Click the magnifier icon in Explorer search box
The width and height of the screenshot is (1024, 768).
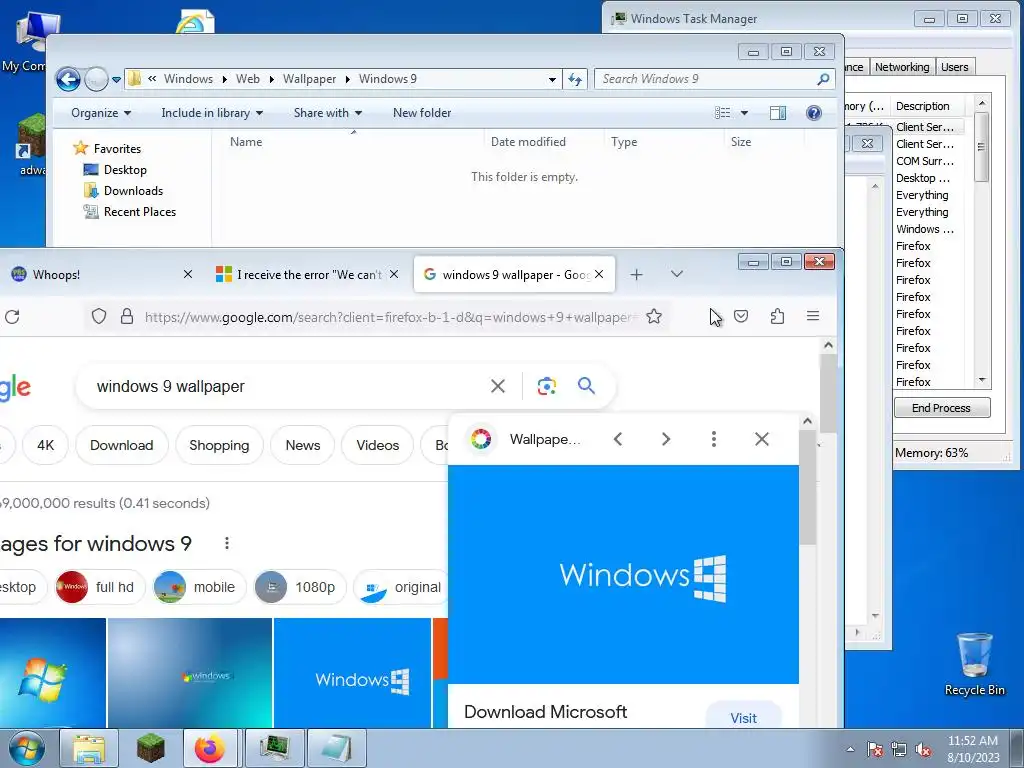click(823, 79)
